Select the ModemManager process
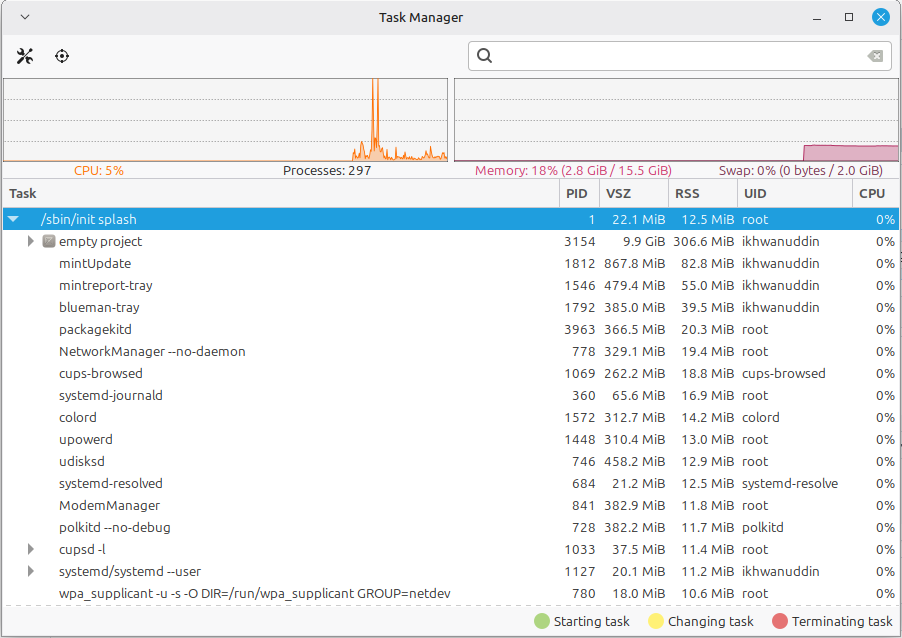Viewport: 902px width, 638px height. (451, 506)
